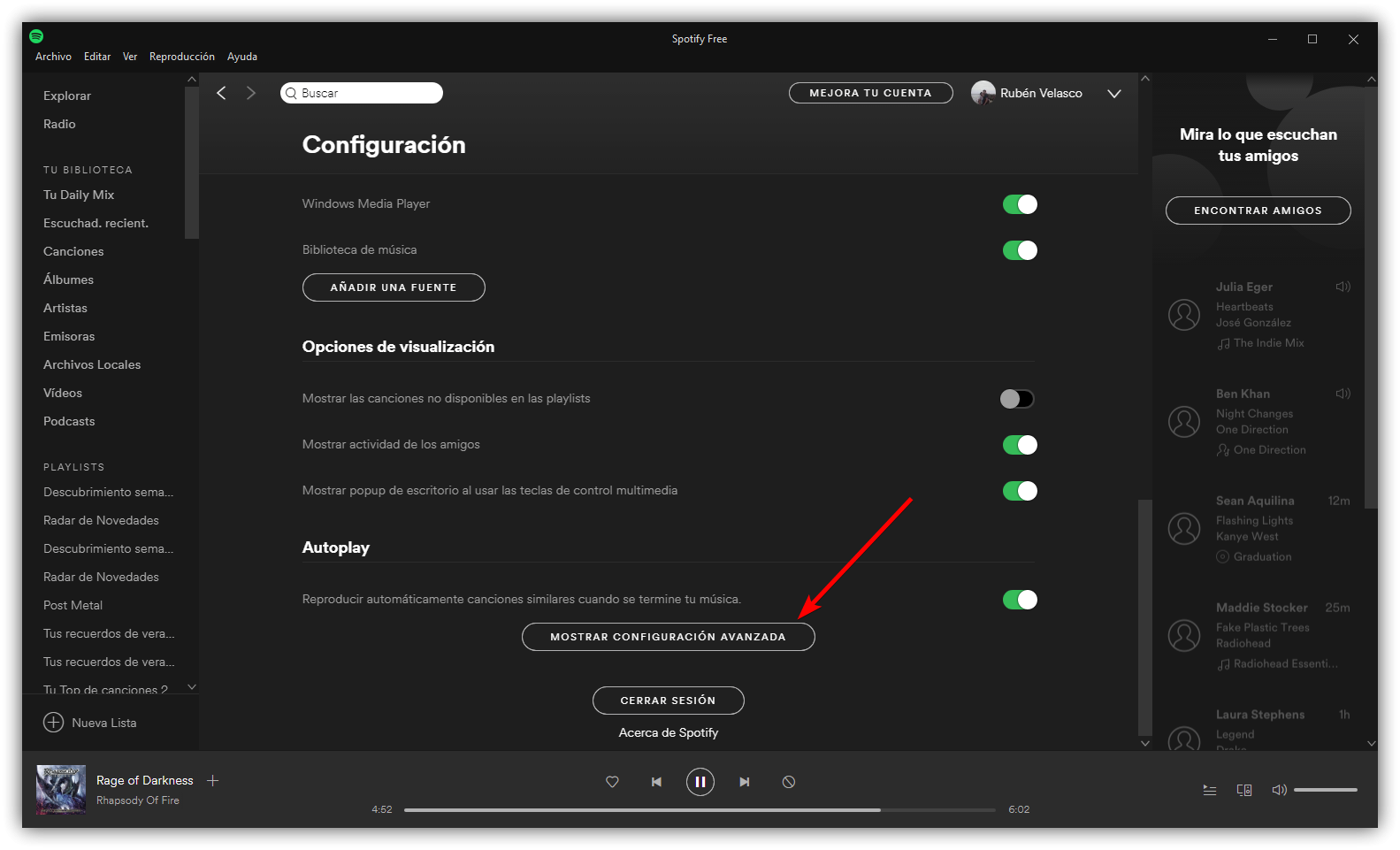Add Rage of Darkness to library with plus icon
Screen dimensions: 1400x850
pos(212,780)
